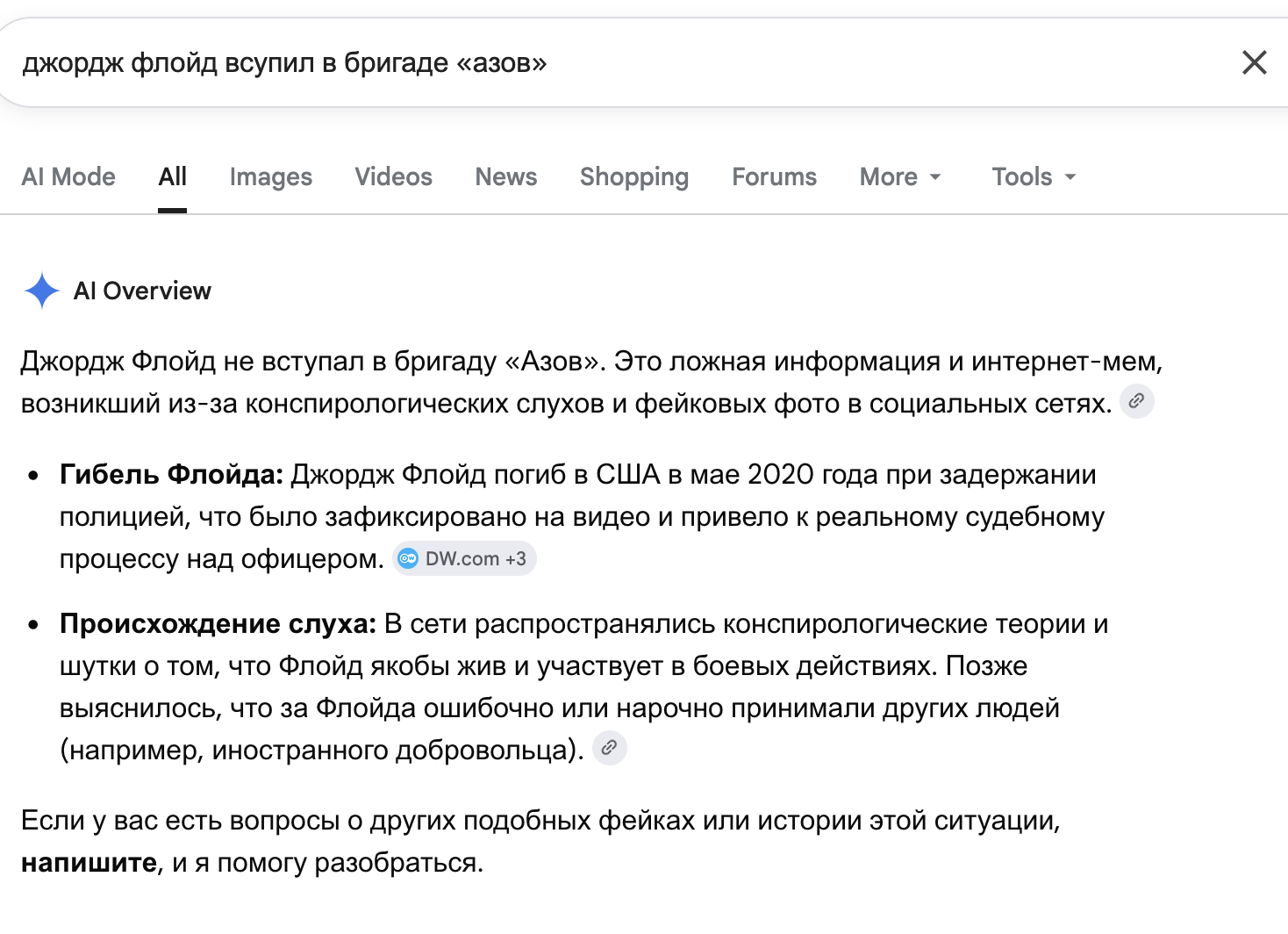Click into the search query input field
This screenshot has width=1288, height=934.
614,62
